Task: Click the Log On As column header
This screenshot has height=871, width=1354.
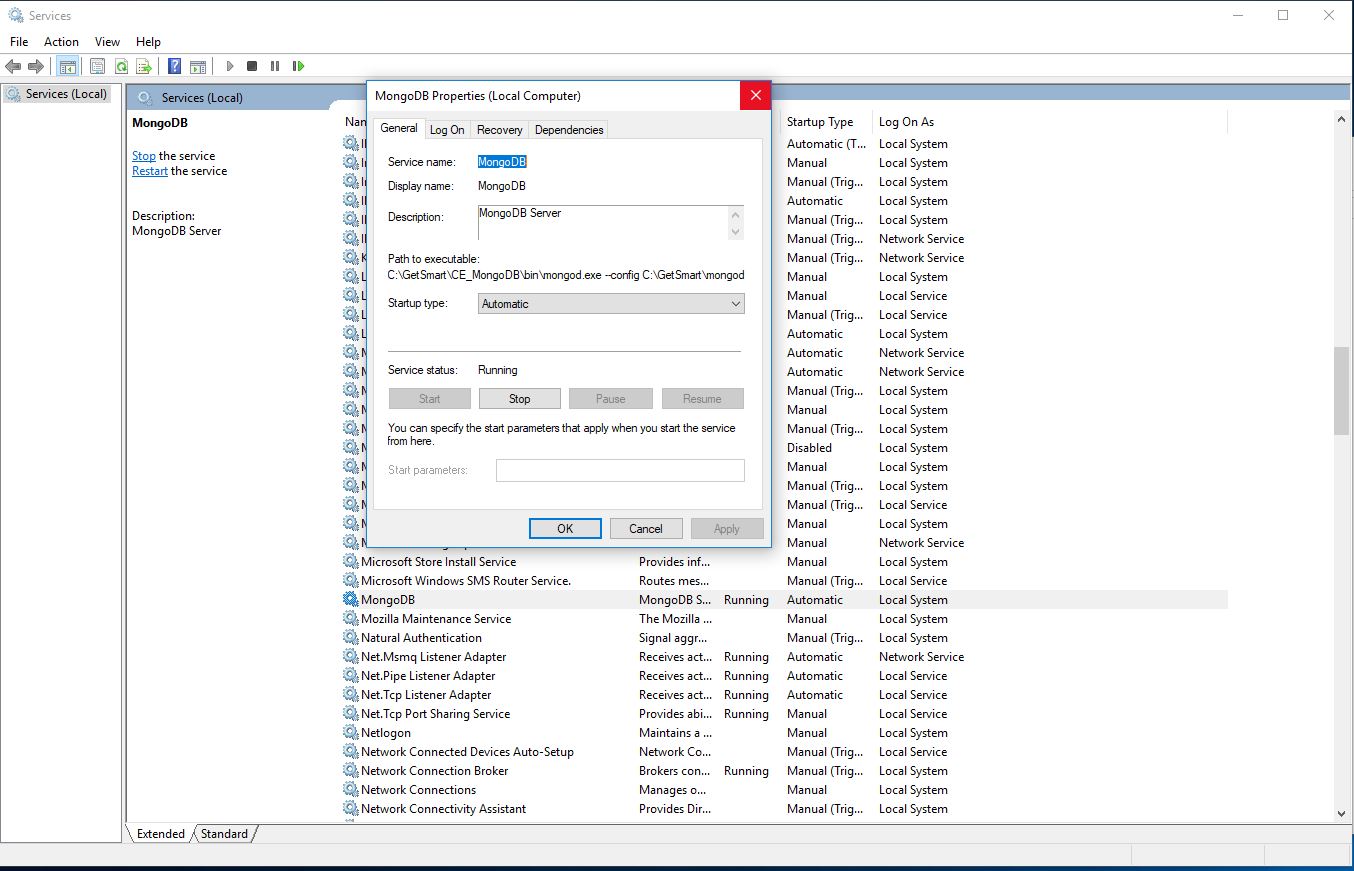Action: [906, 122]
